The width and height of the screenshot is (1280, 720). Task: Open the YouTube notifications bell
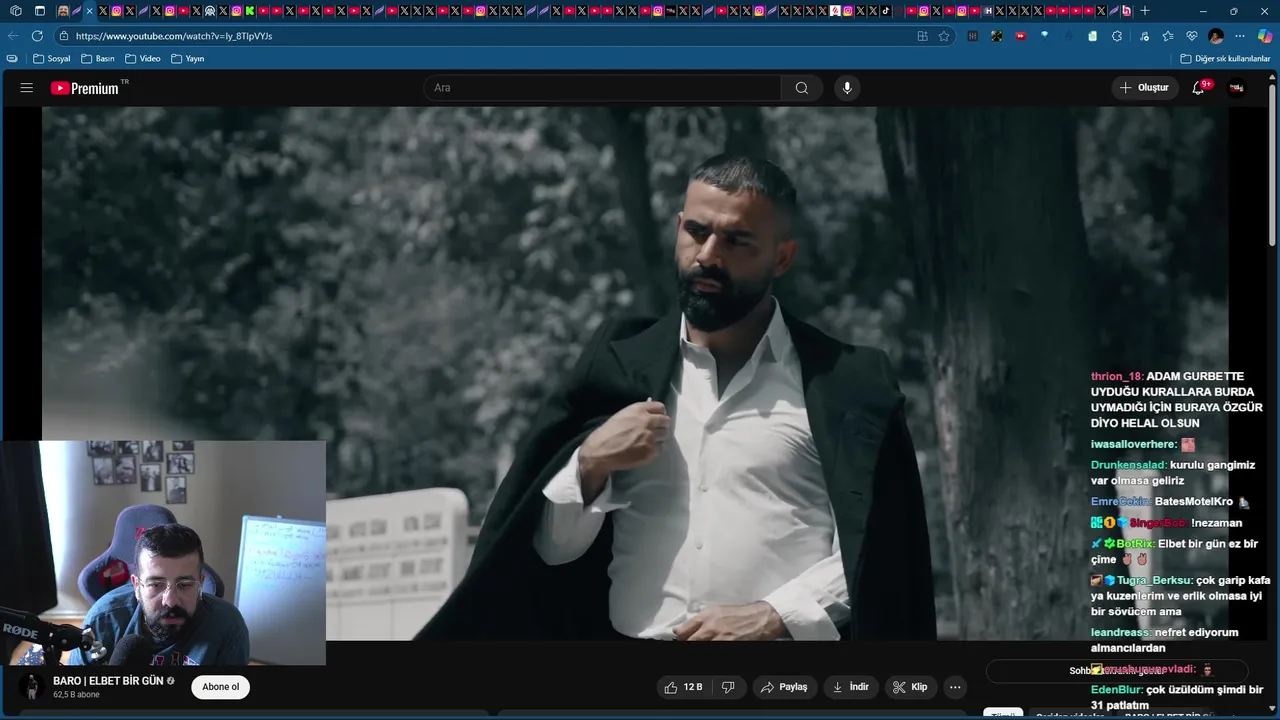[x=1199, y=88]
